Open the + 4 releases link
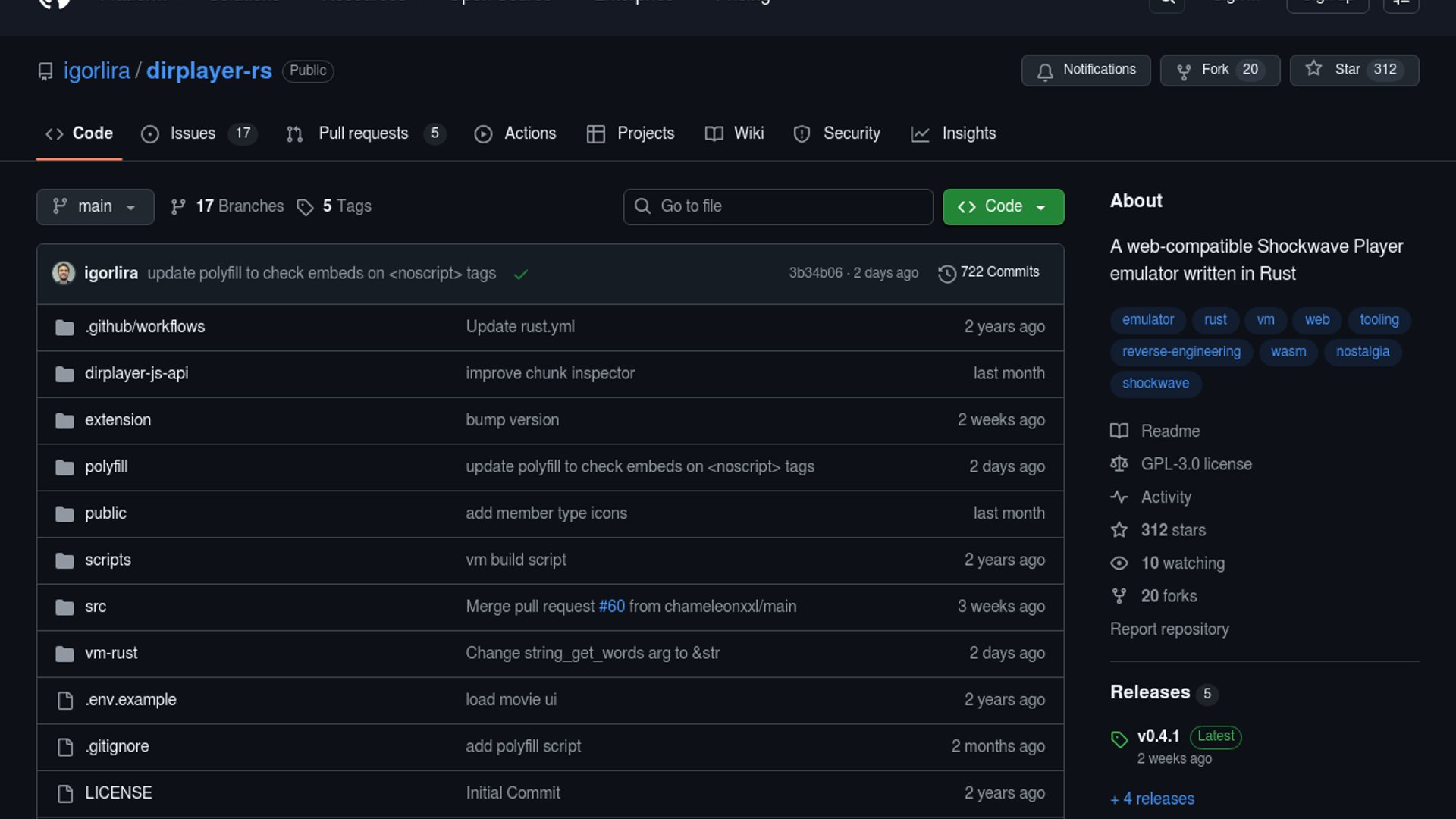 click(1152, 799)
